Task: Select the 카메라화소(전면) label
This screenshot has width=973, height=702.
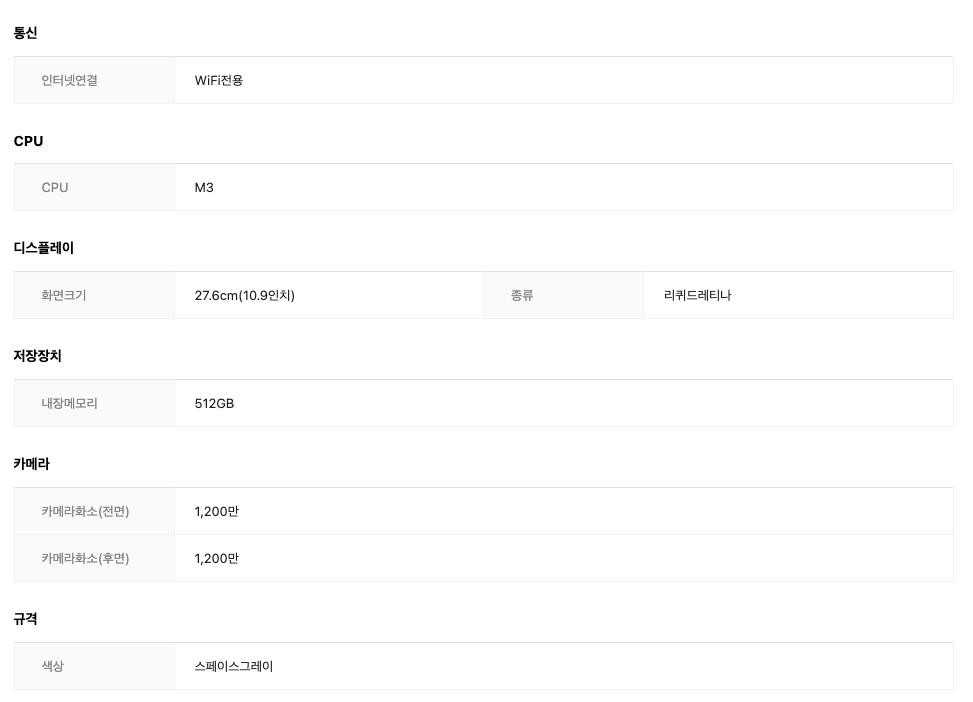Action: click(86, 511)
